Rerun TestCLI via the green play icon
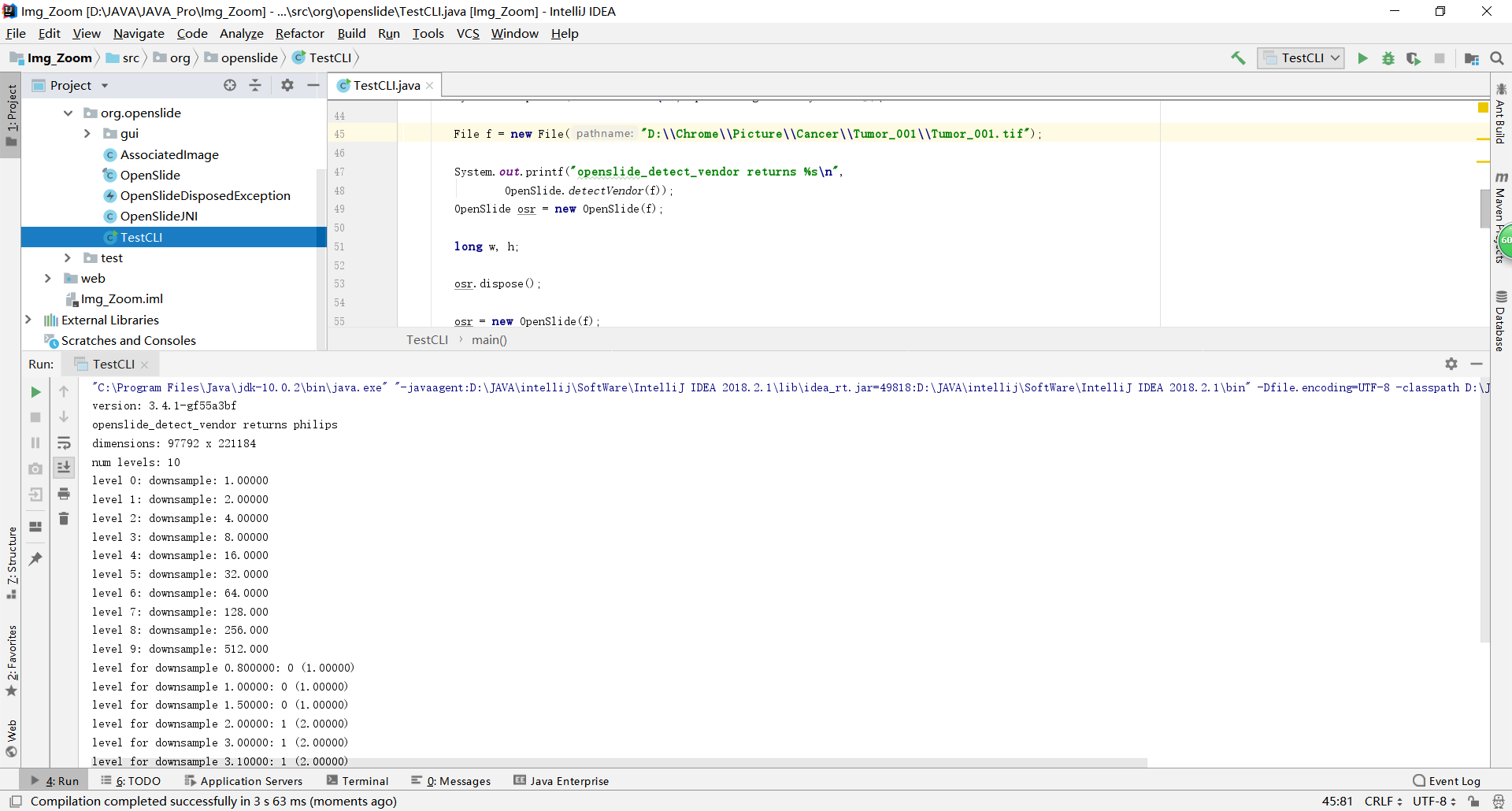Viewport: 1512px width, 811px height. tap(35, 391)
